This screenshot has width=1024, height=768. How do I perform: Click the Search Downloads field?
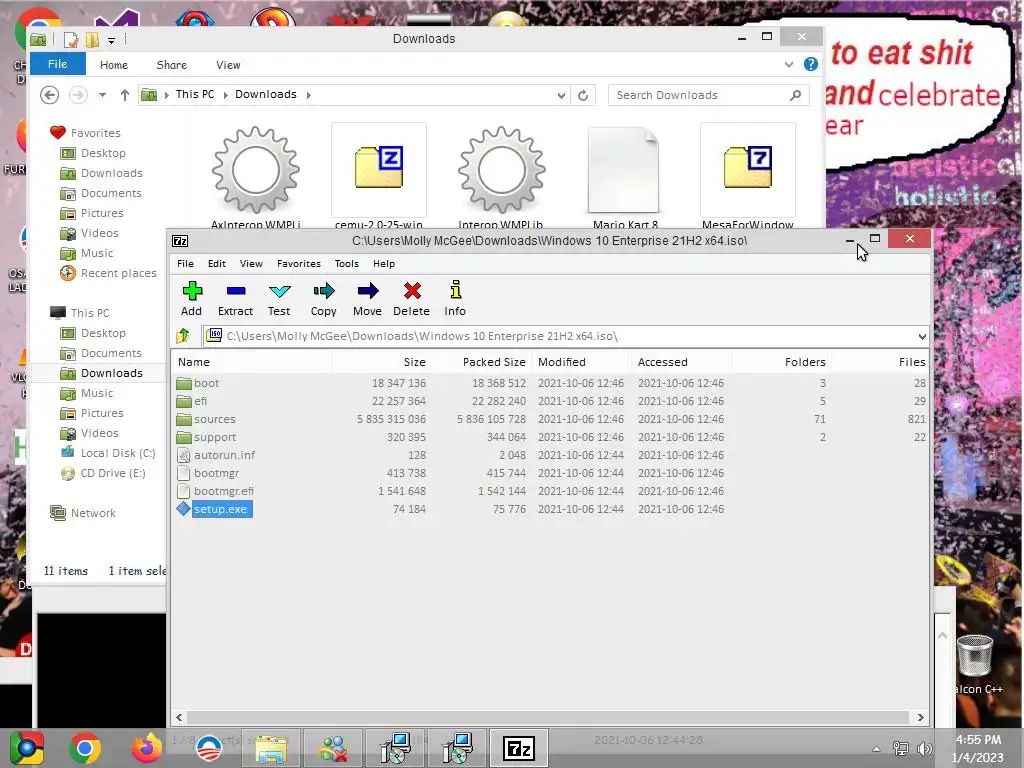tap(709, 95)
